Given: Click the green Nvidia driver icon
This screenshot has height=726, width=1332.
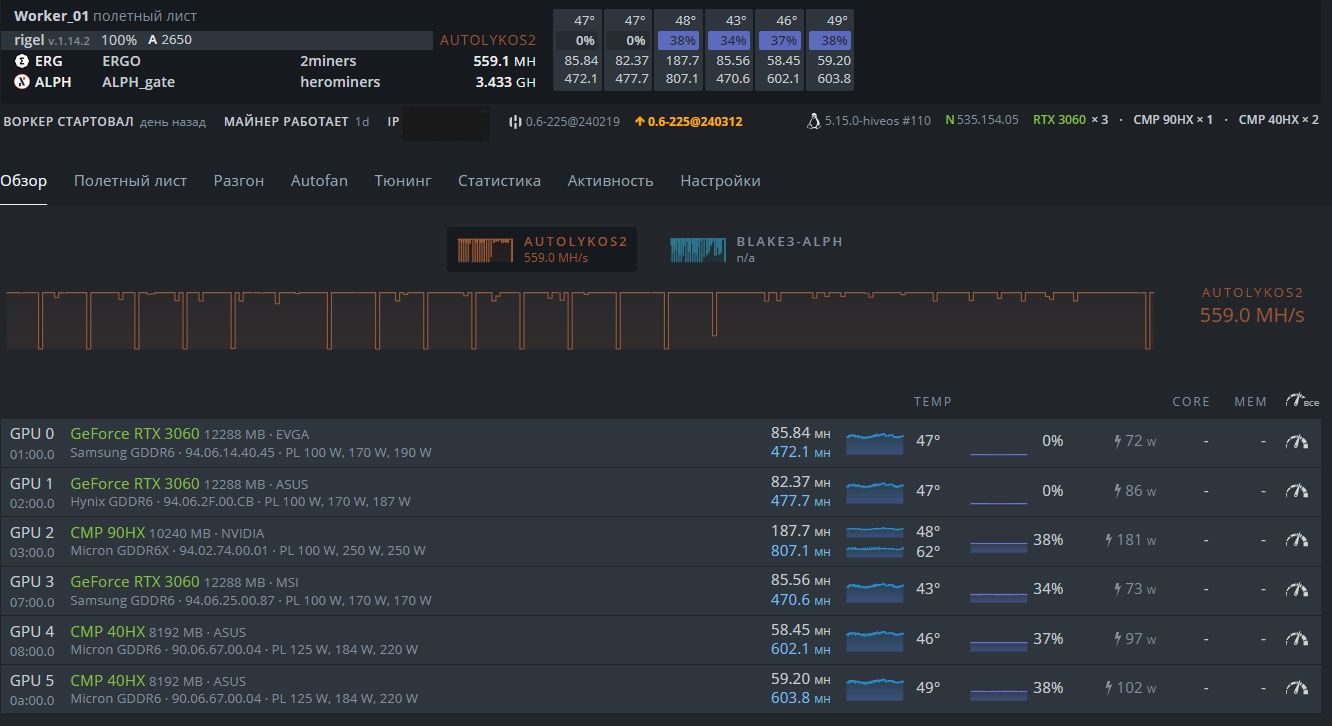Looking at the screenshot, I should tap(949, 121).
